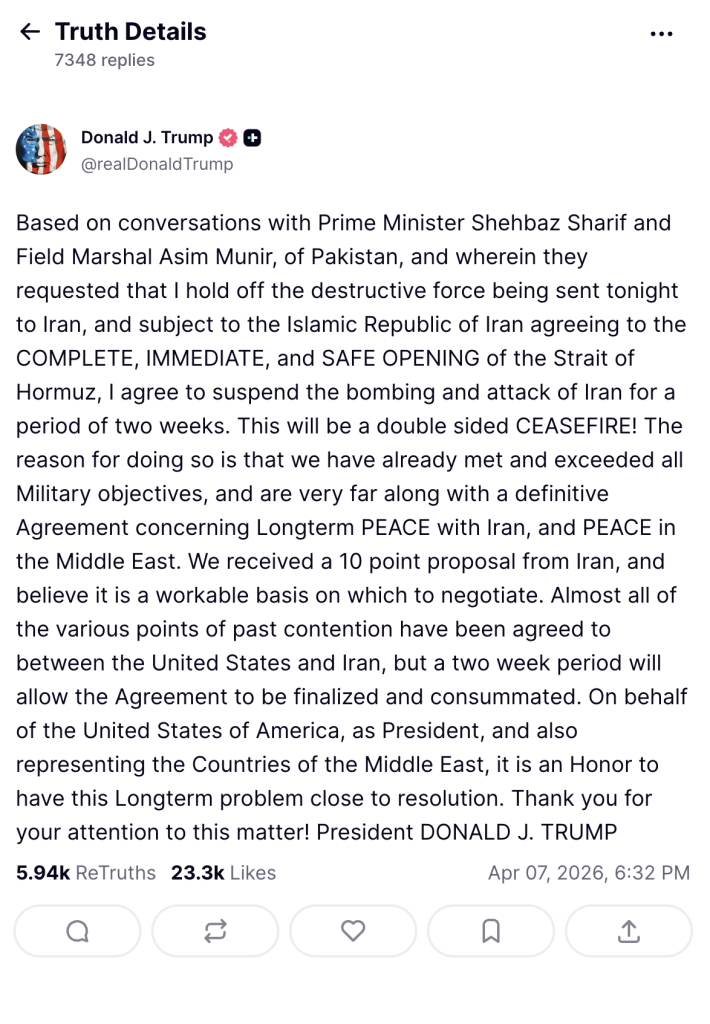Click the Truth Details page heading
Image resolution: width=710 pixels, height=1024 pixels.
click(x=130, y=32)
